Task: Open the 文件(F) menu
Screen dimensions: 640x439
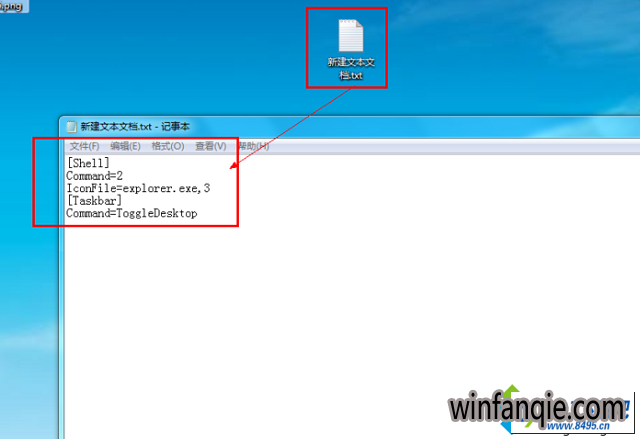Action: tap(84, 146)
